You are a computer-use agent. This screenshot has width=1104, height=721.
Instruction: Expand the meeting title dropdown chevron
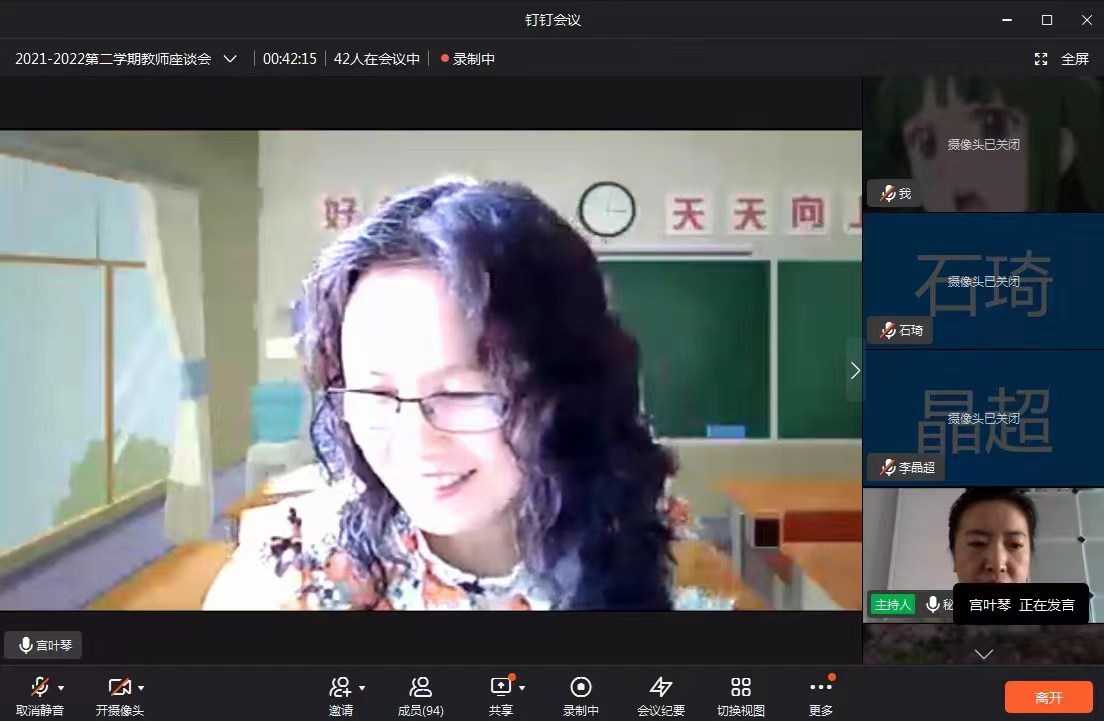coord(230,59)
